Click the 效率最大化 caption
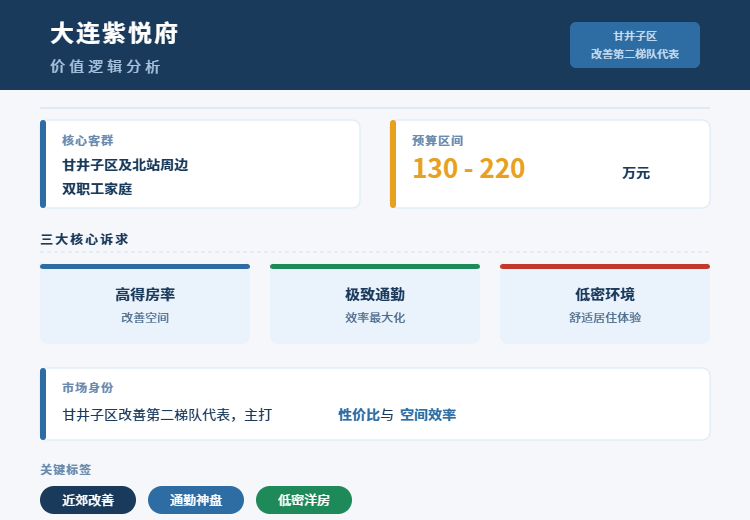The width and height of the screenshot is (750, 520). coord(375,318)
